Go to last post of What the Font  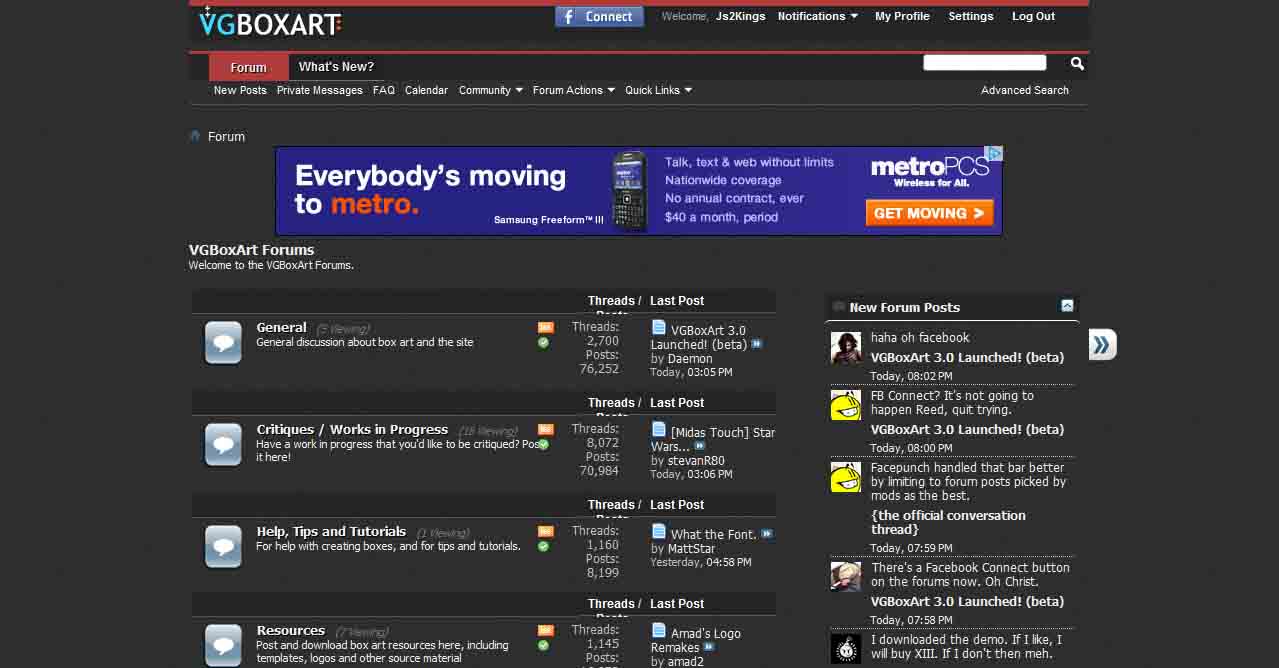(766, 534)
